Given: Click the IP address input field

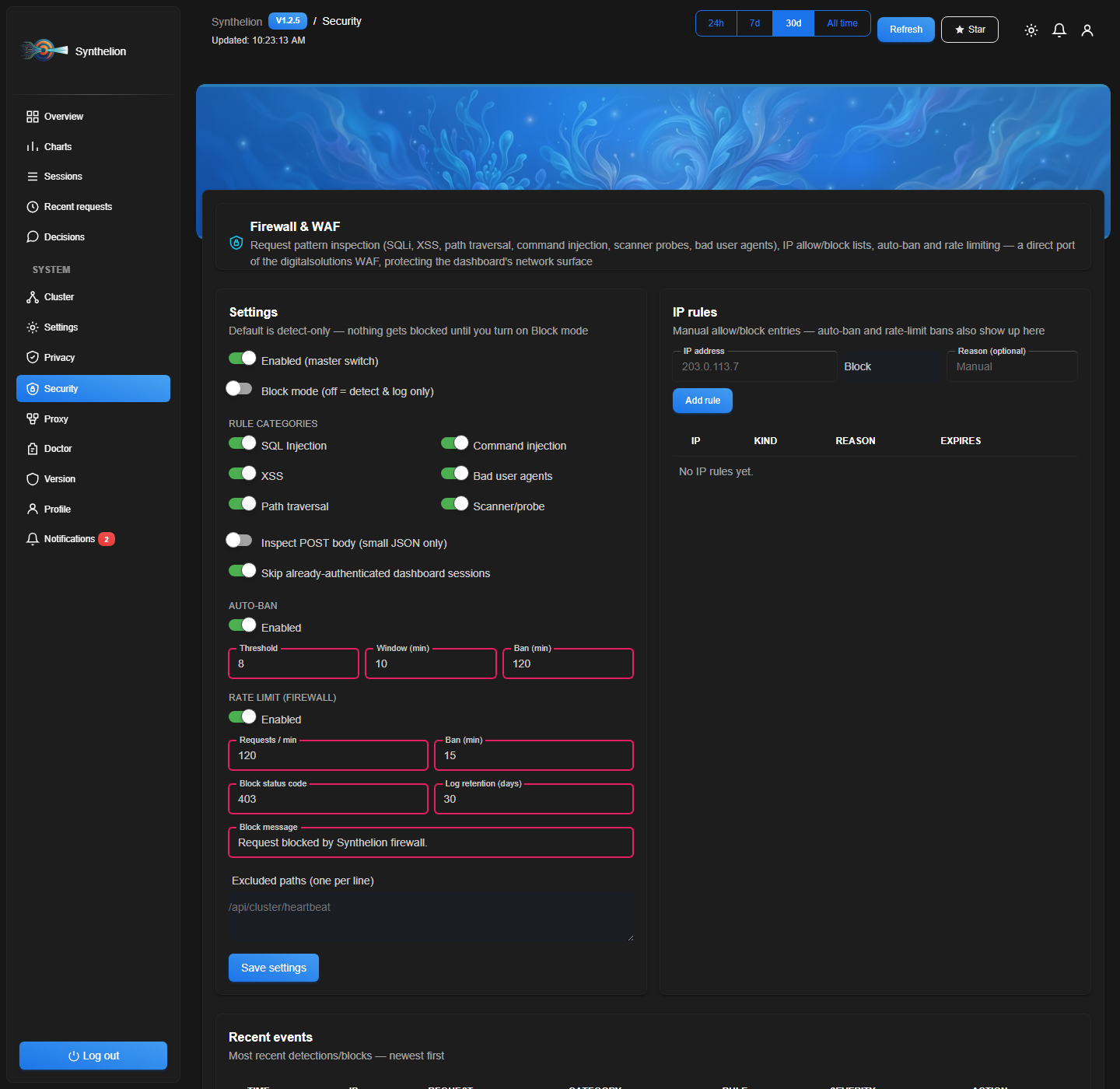Looking at the screenshot, I should pos(754,366).
